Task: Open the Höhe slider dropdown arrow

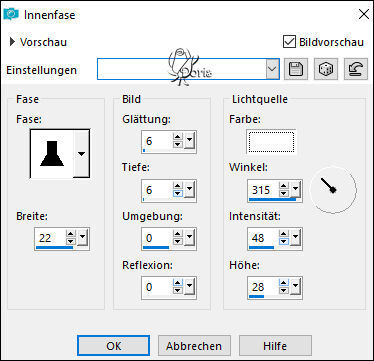Action: click(x=295, y=287)
